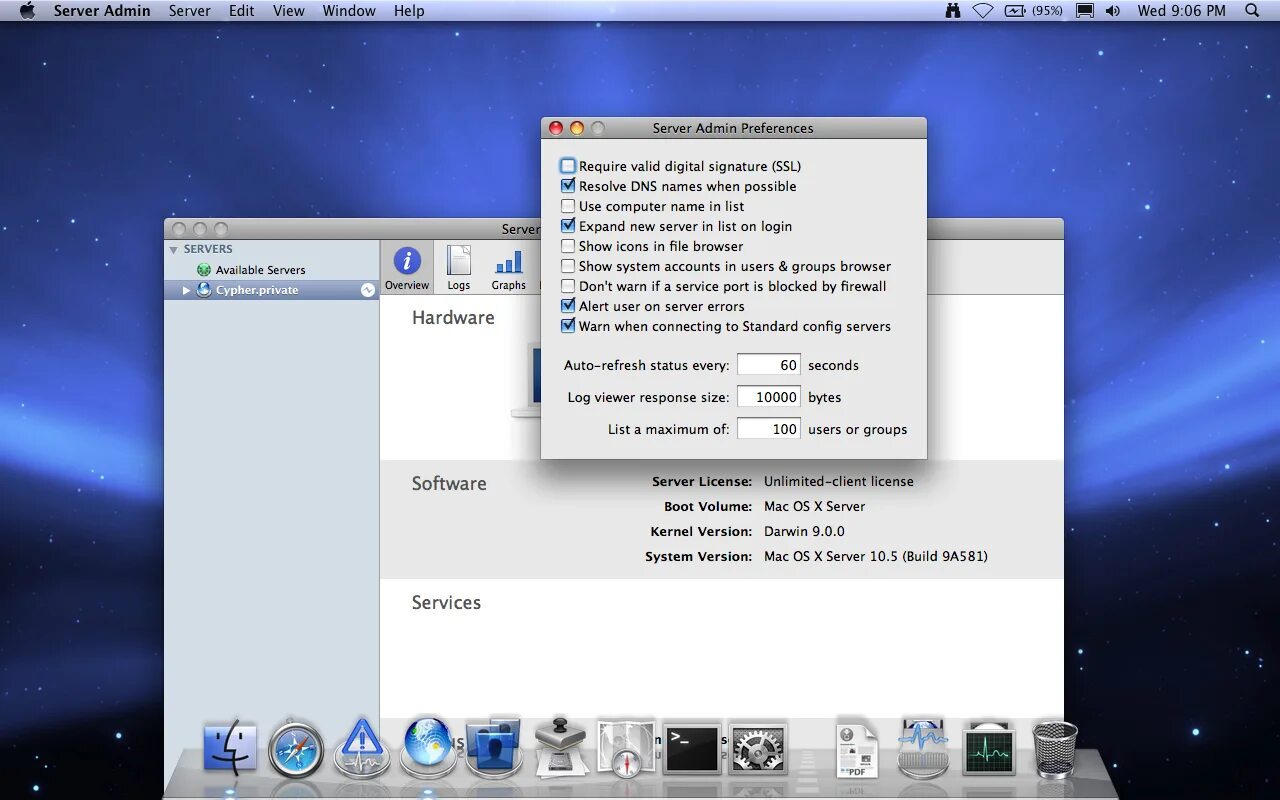Open the Graphs toolbar item
1280x800 pixels.
pyautogui.click(x=508, y=268)
